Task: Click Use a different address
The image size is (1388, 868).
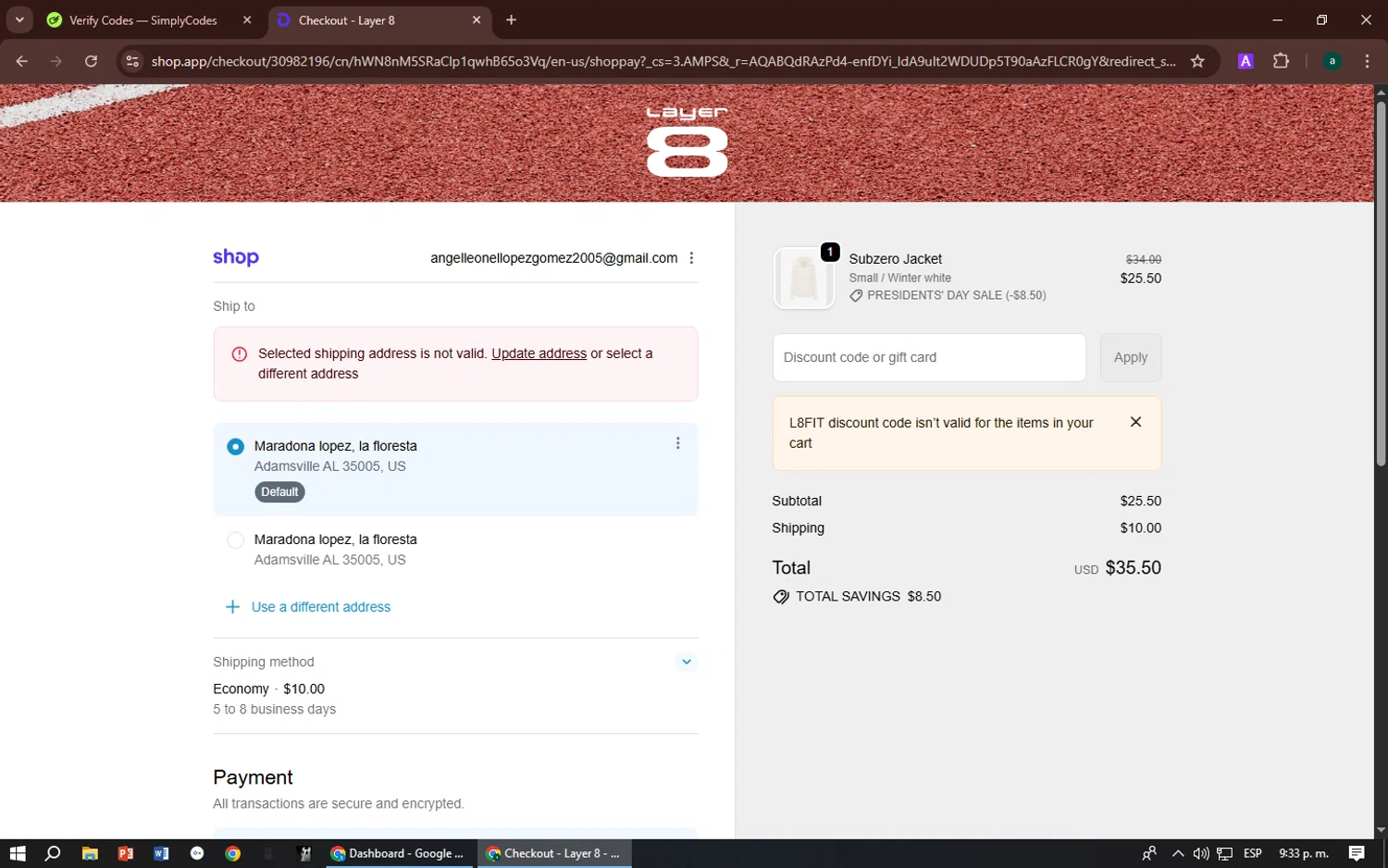Action: 320,607
